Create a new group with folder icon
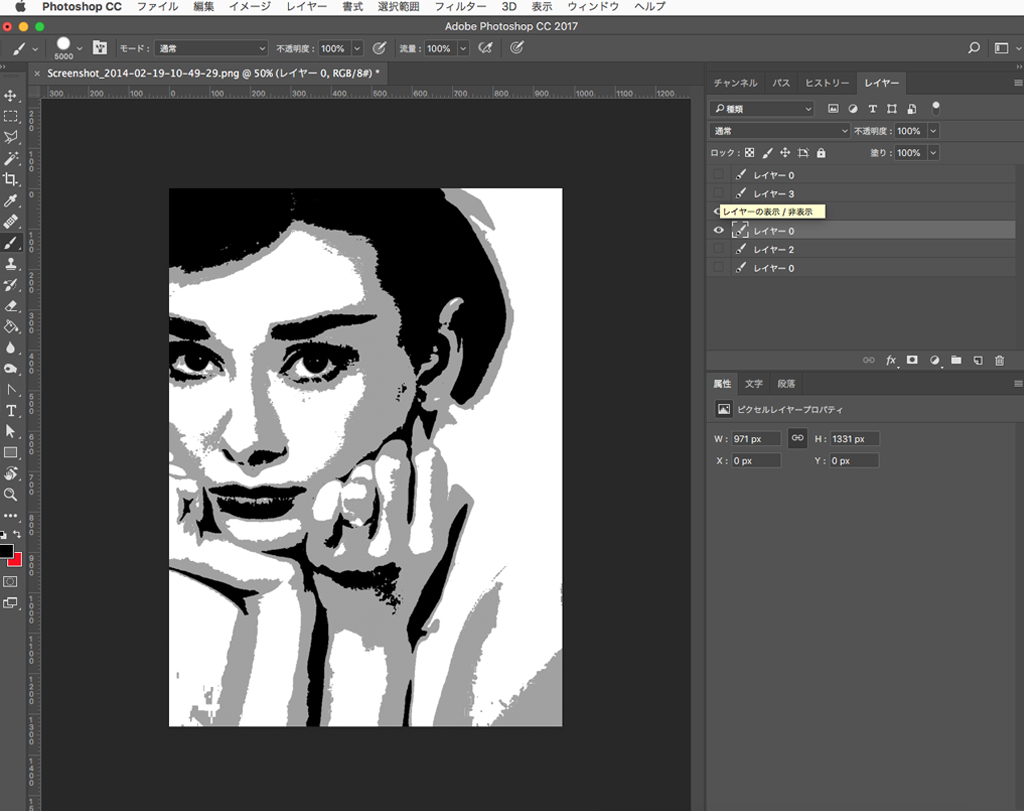Image resolution: width=1024 pixels, height=811 pixels. coord(956,360)
